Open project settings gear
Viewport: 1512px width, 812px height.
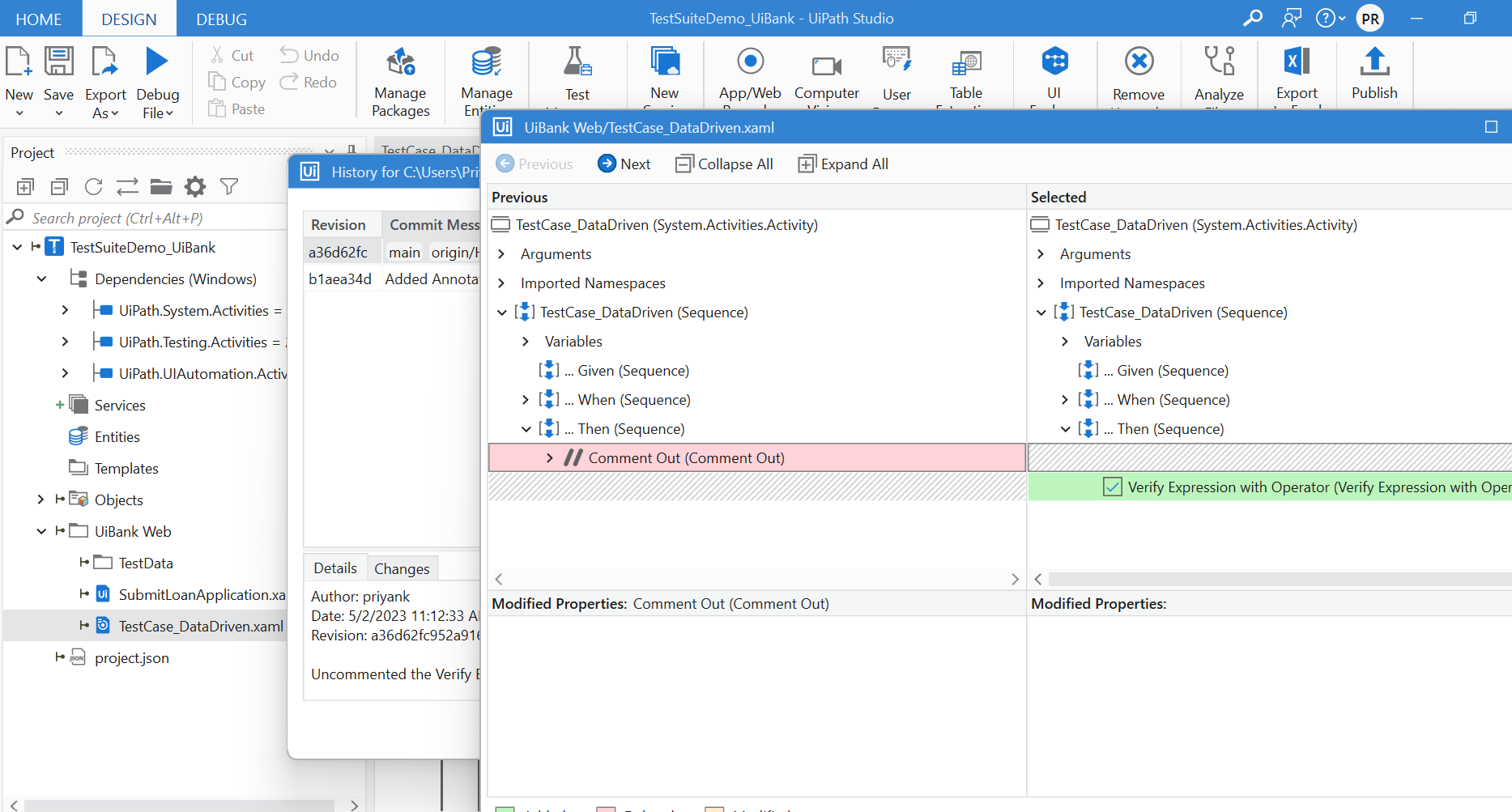click(195, 187)
